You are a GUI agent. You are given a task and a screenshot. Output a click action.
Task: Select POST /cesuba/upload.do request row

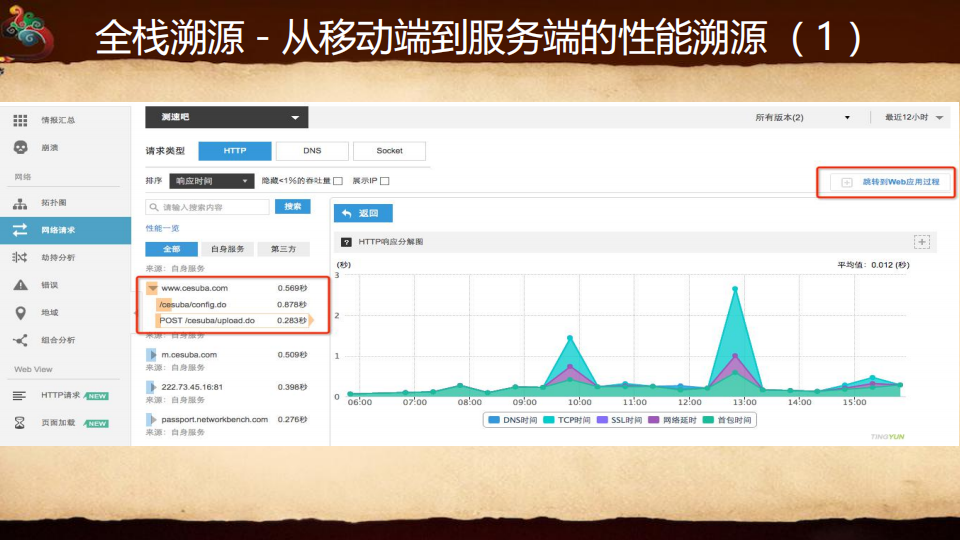(233, 320)
